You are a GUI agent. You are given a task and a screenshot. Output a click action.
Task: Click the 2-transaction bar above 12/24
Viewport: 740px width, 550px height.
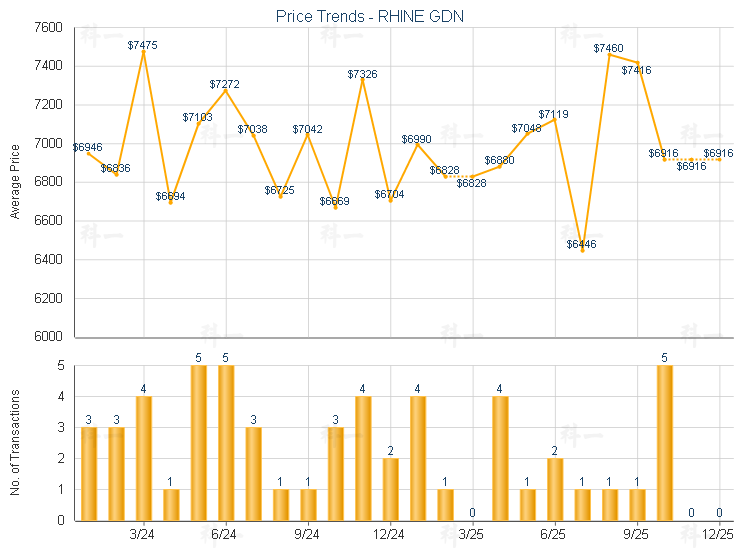[x=390, y=489]
